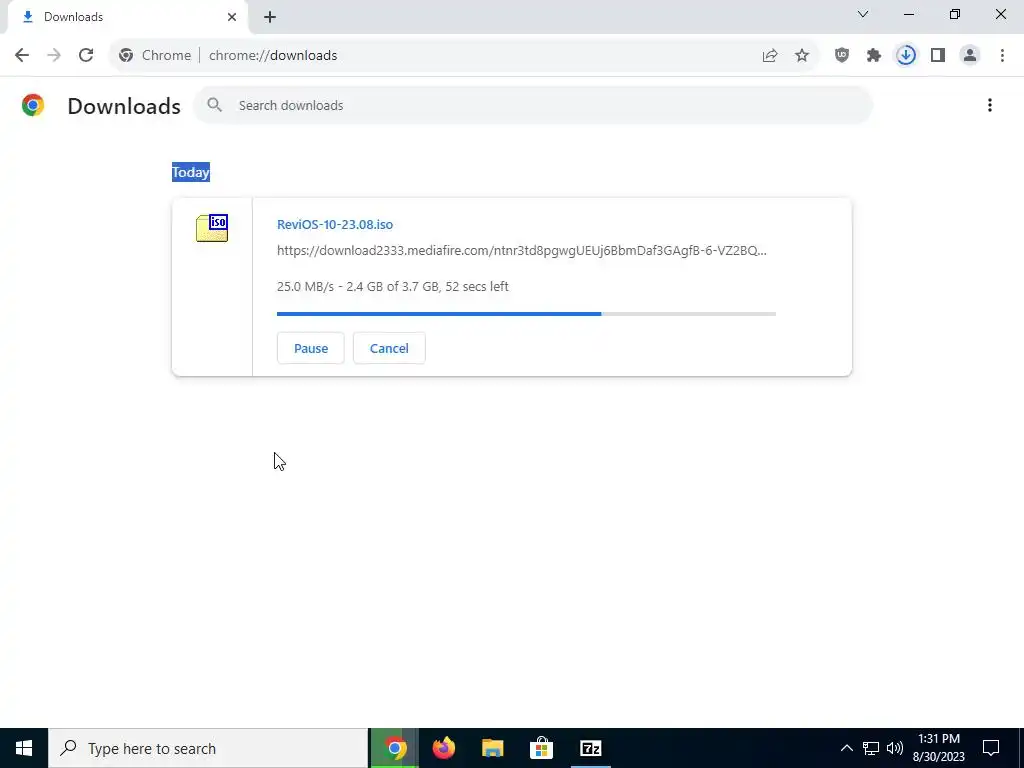Viewport: 1024px width, 768px height.
Task: Click the Downloads page title
Action: [124, 106]
